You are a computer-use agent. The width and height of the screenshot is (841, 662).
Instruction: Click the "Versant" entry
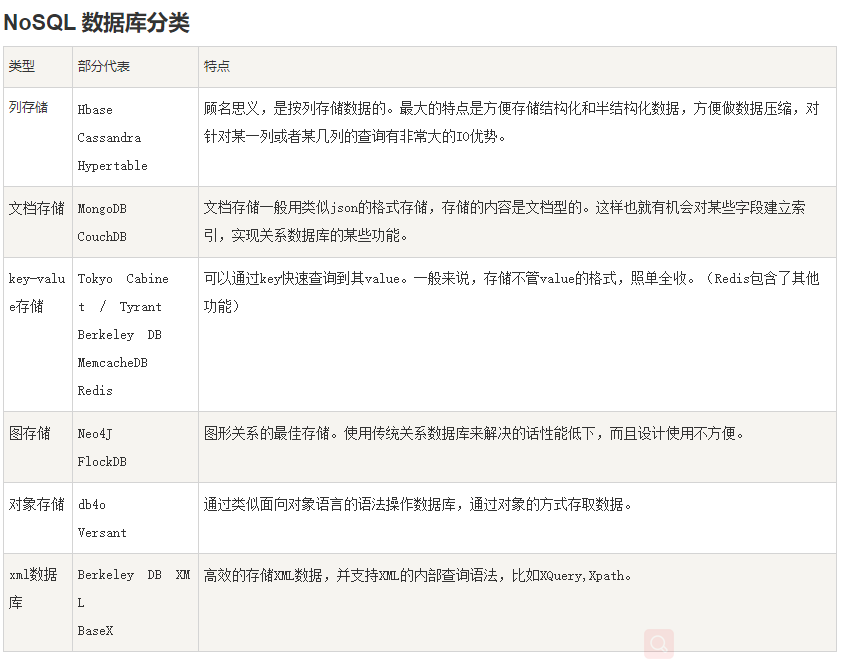[102, 533]
